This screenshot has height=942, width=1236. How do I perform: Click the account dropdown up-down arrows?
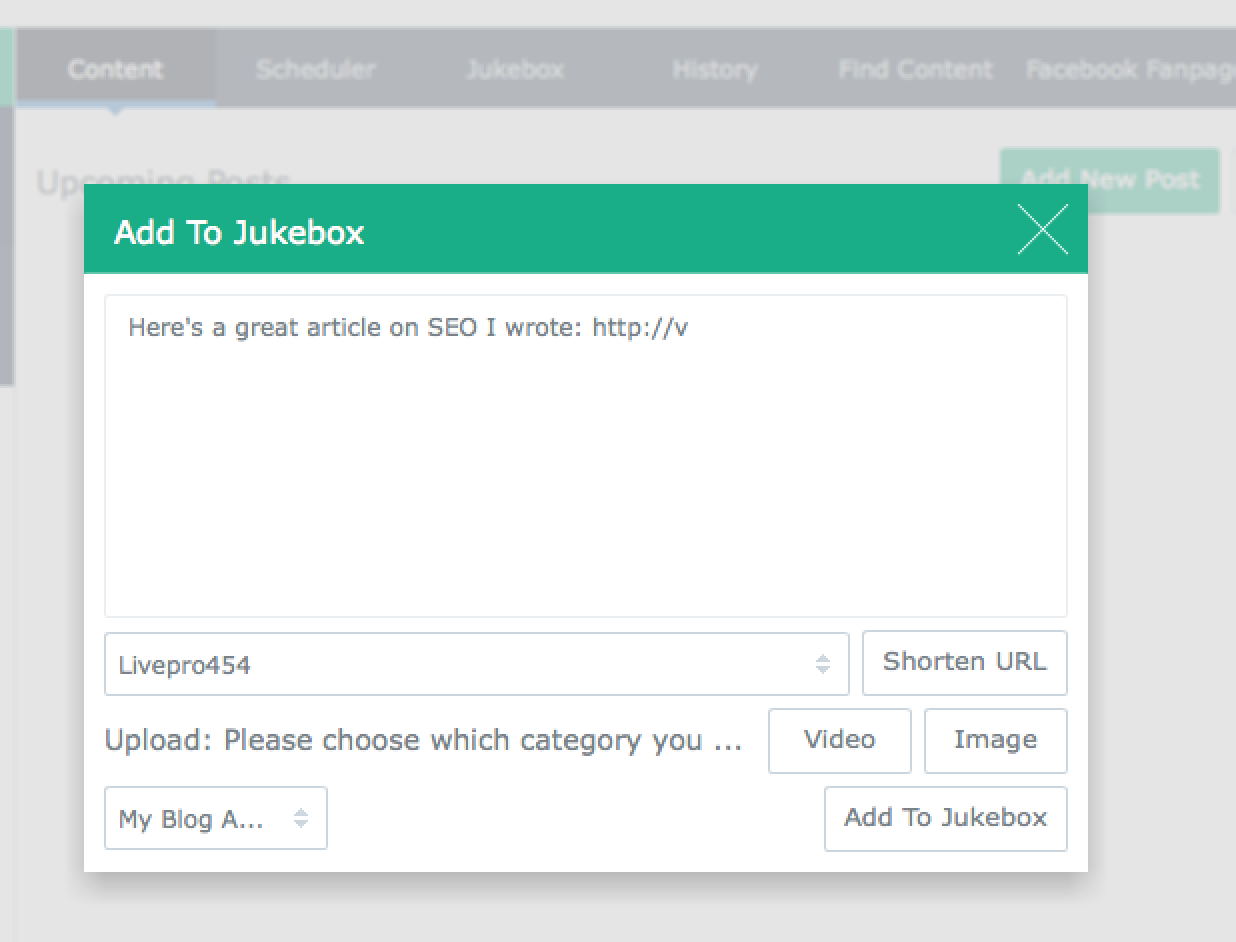(822, 664)
